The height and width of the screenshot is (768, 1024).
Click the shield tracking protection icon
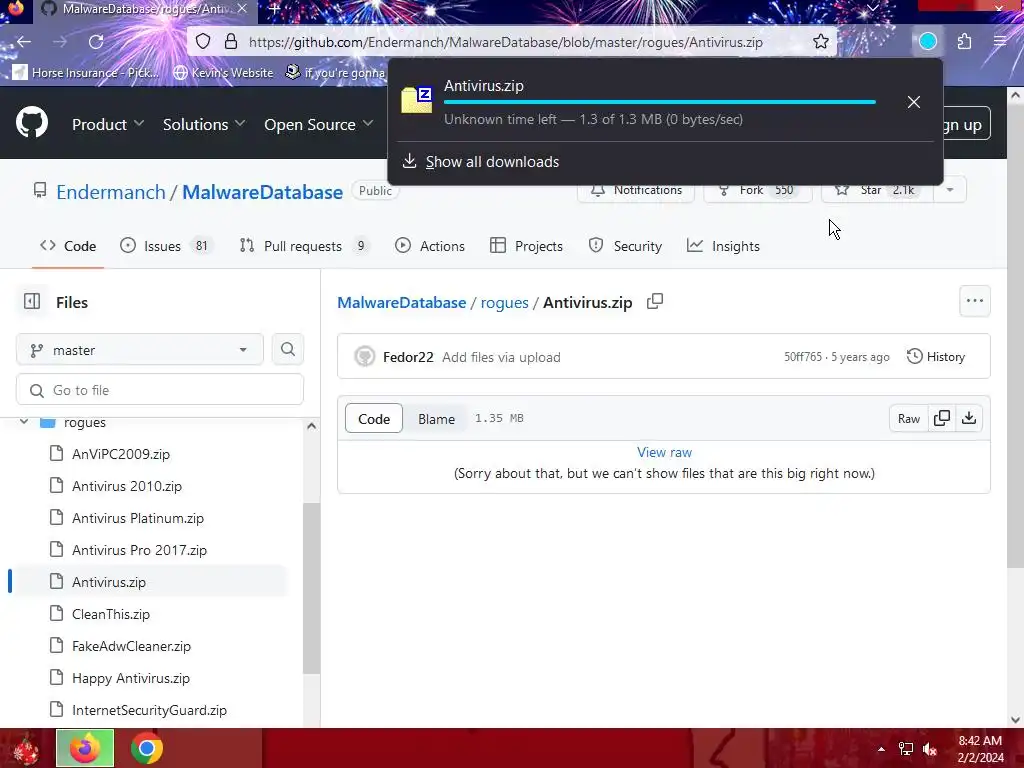click(x=203, y=42)
